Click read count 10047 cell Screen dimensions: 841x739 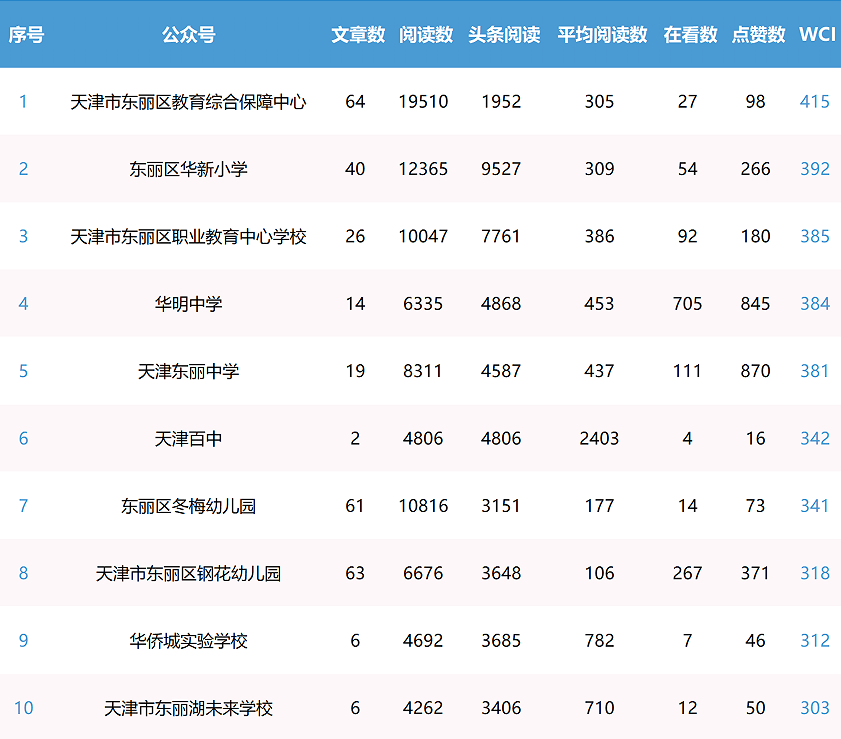point(423,236)
